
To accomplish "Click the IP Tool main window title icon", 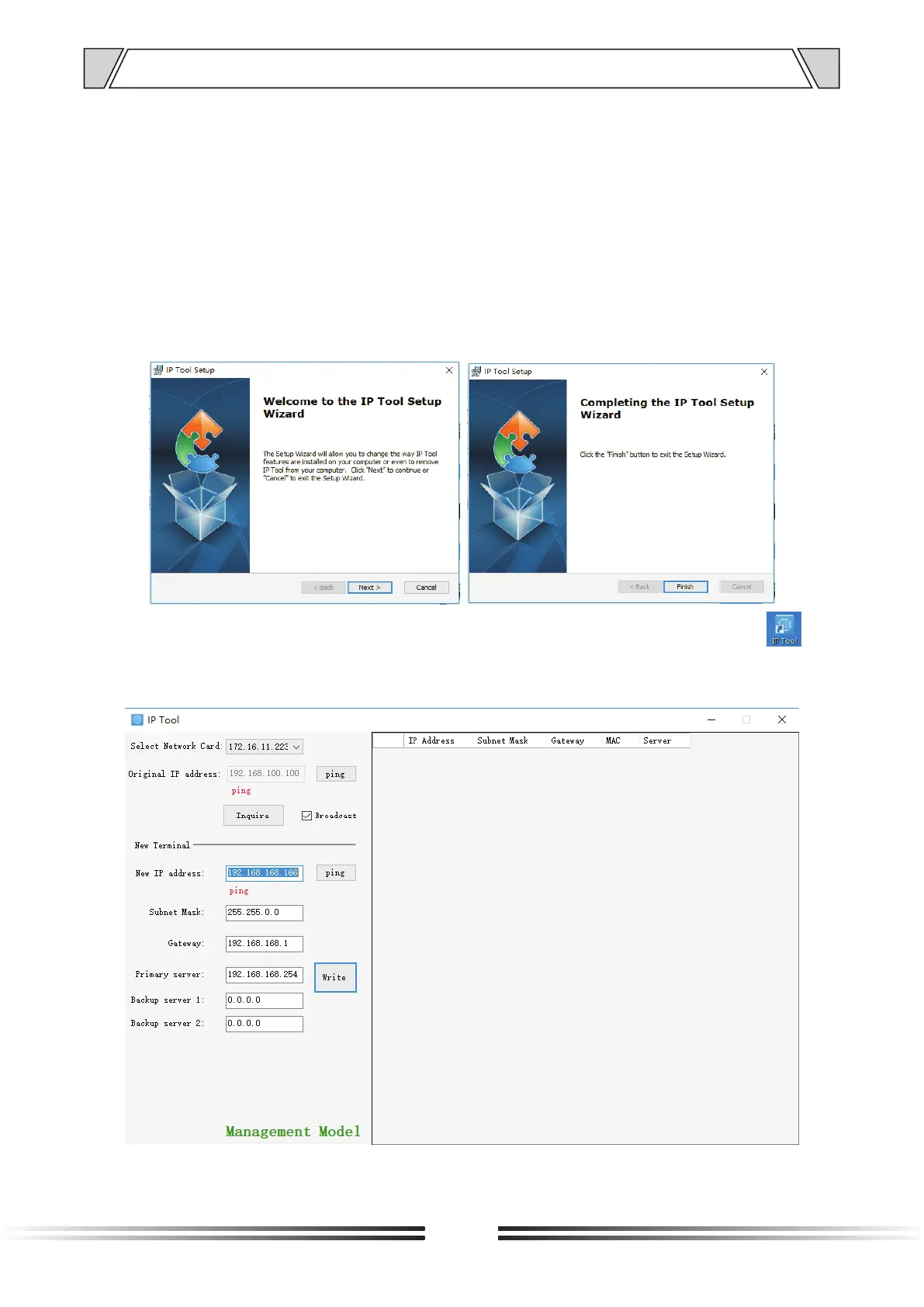I will click(x=137, y=719).
